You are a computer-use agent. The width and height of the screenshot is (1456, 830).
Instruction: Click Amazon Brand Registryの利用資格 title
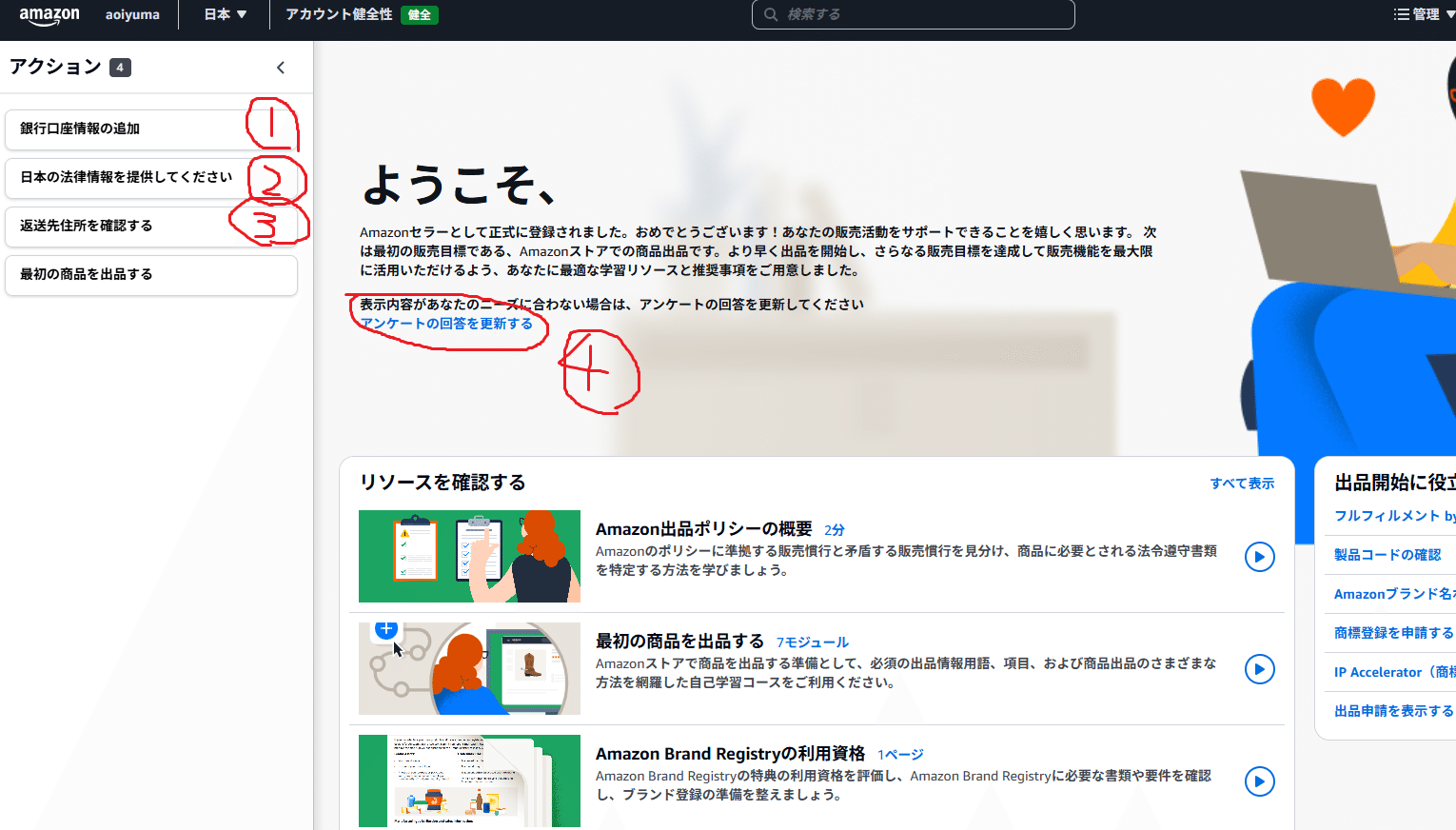click(x=730, y=754)
